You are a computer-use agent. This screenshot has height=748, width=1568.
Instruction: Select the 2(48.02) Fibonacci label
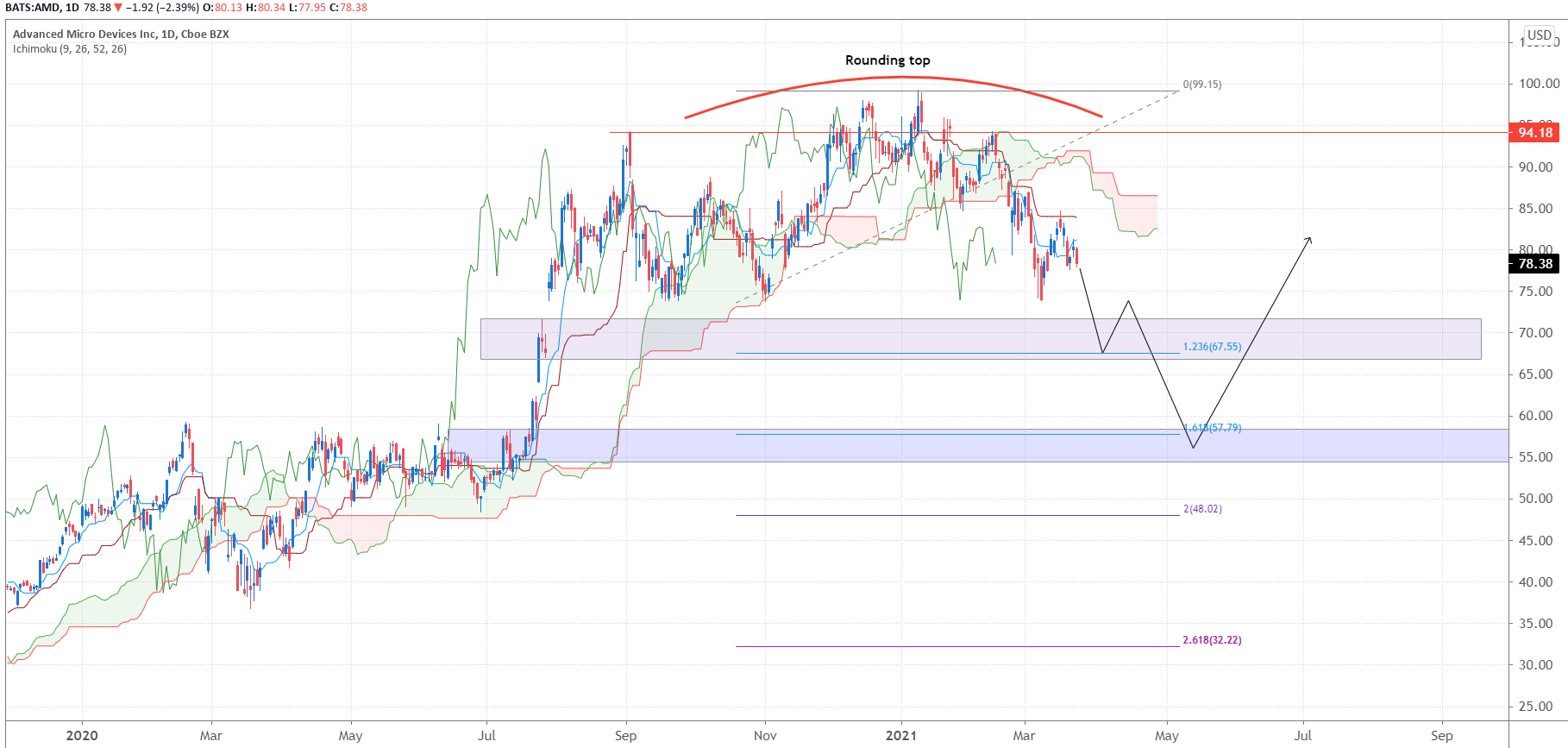[1202, 509]
